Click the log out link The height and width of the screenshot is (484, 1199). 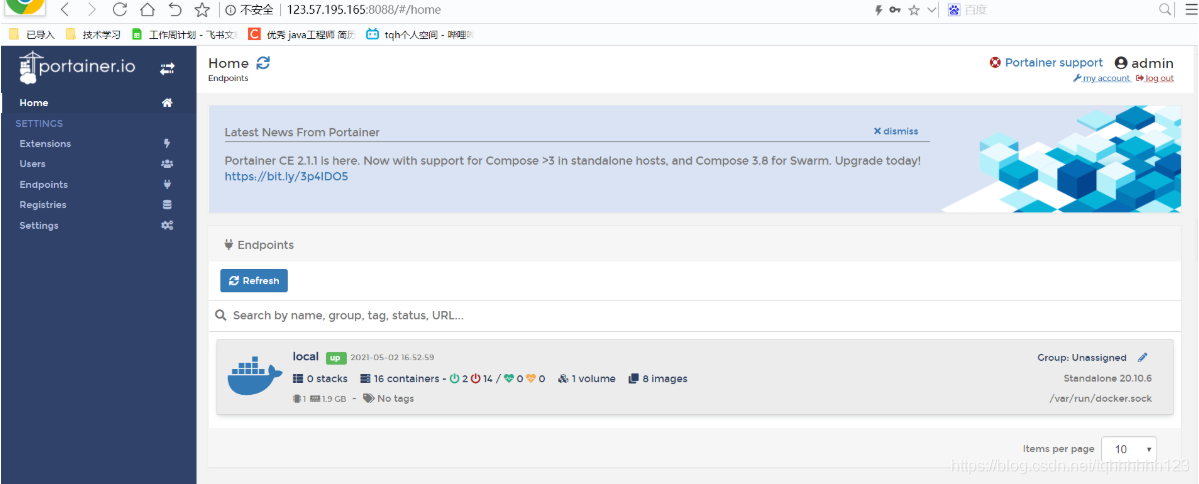(1155, 78)
